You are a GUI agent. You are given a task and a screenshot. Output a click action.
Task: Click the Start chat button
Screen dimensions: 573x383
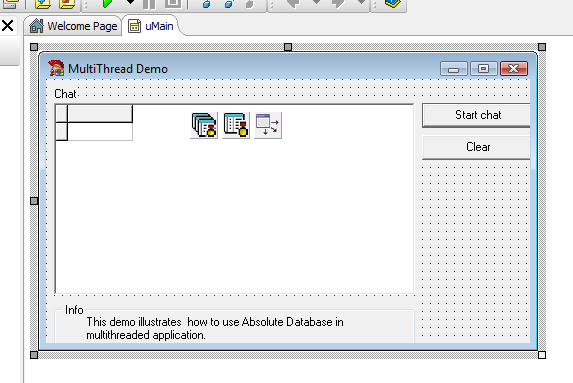(x=476, y=115)
